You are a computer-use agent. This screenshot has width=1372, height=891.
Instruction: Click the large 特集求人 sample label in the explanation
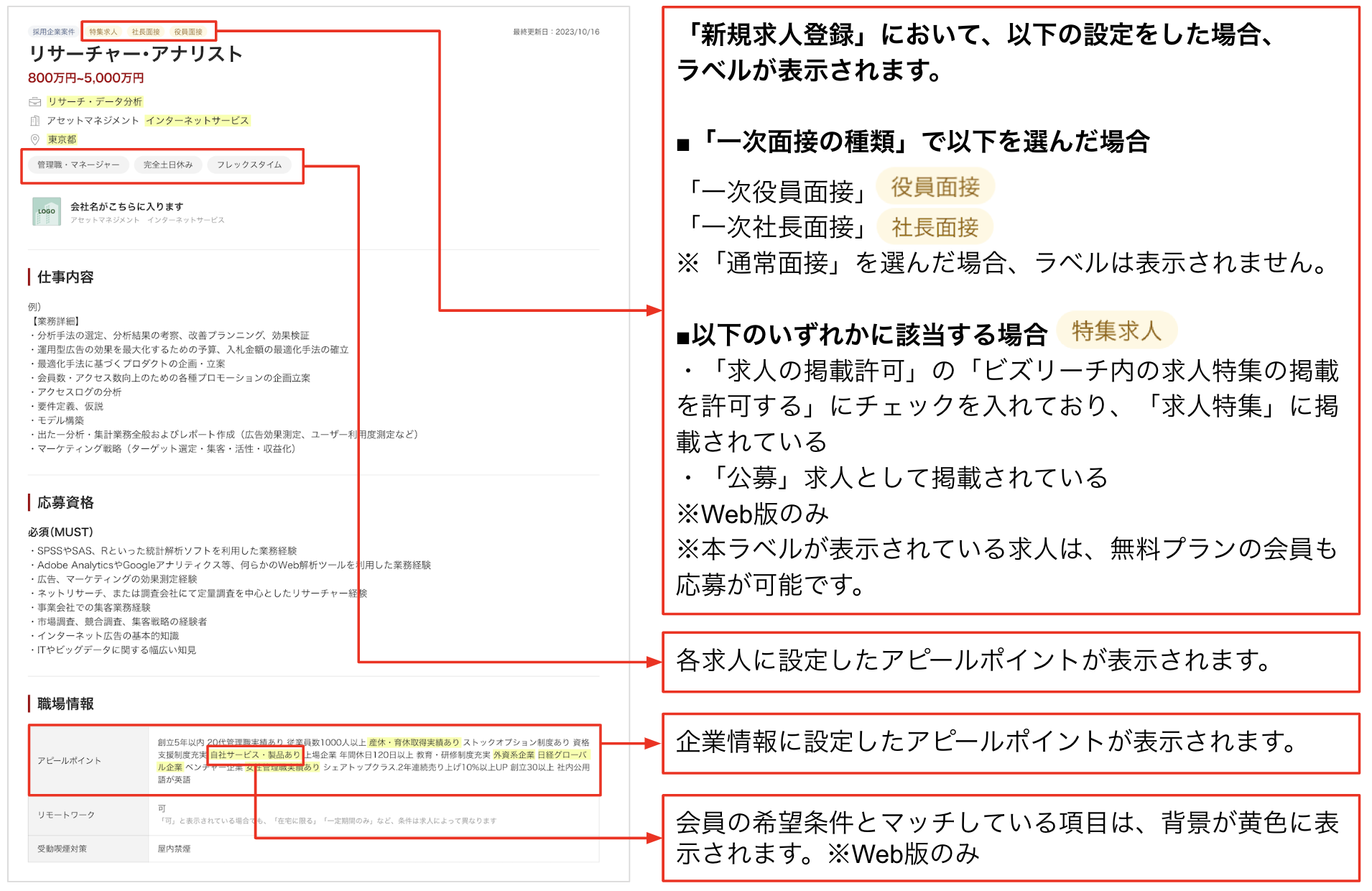click(x=1116, y=331)
